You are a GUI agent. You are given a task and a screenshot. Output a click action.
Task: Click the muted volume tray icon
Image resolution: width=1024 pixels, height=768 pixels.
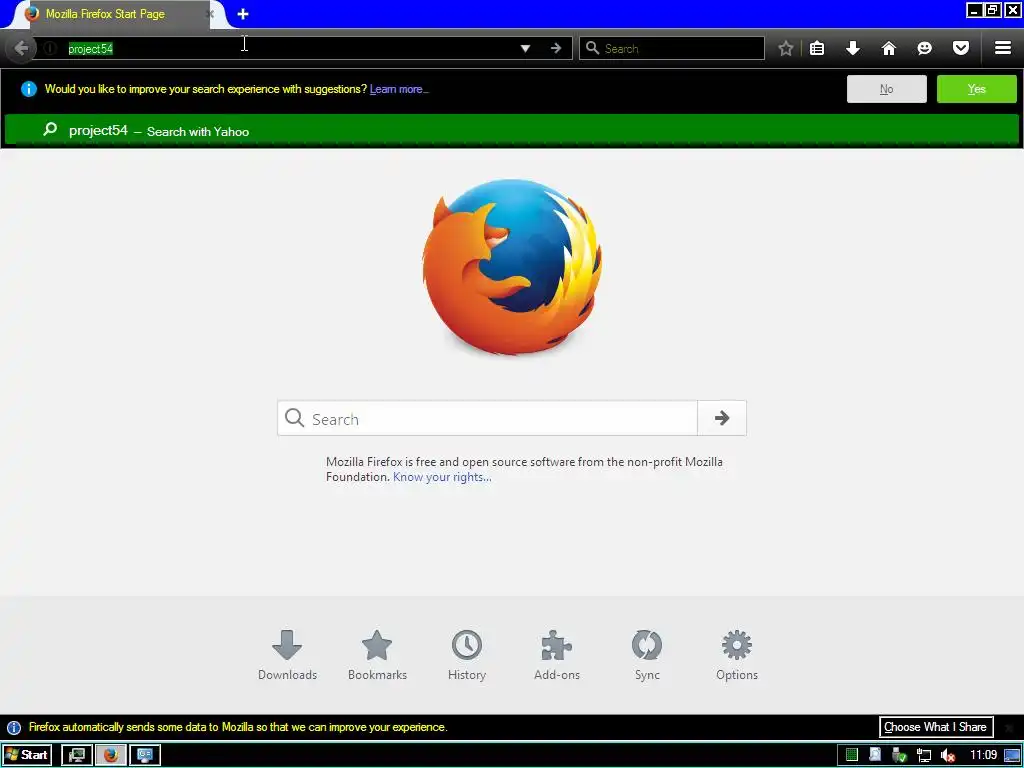pyautogui.click(x=948, y=756)
